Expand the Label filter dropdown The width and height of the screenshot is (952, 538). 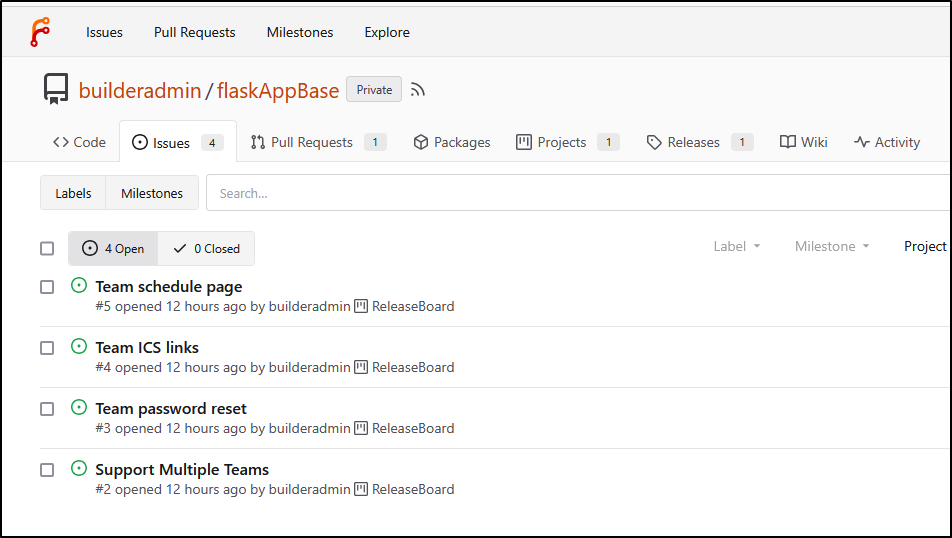[x=737, y=247]
